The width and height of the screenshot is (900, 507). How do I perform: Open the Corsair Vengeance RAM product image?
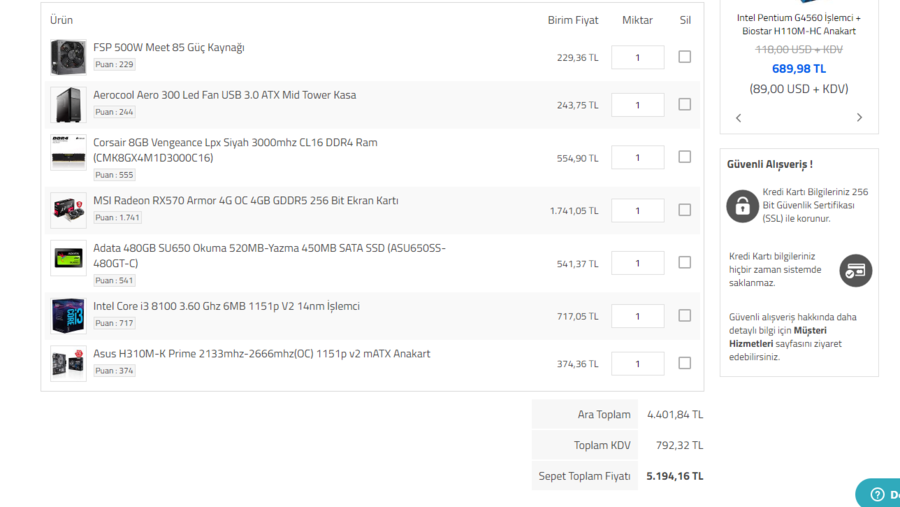click(x=68, y=152)
